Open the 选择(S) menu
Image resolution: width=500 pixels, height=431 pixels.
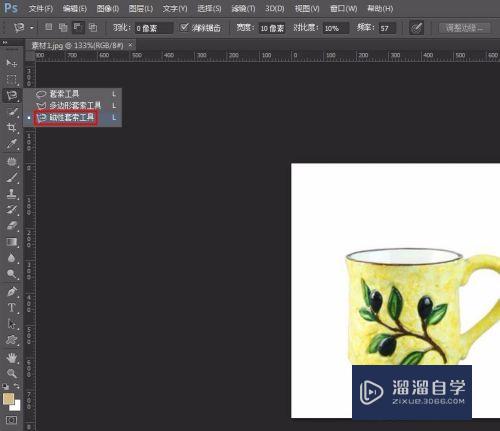[x=209, y=8]
